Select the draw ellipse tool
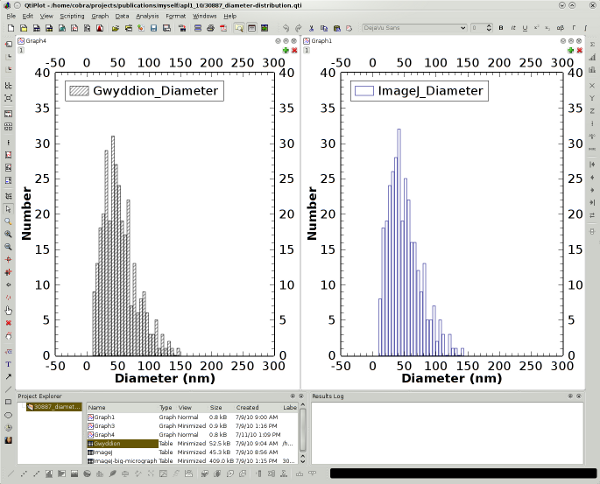 click(8, 415)
